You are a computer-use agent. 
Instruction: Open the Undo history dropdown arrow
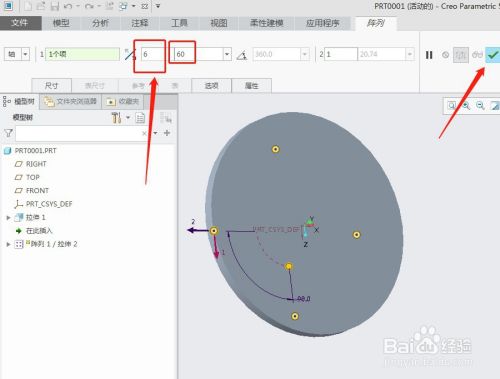point(78,6)
